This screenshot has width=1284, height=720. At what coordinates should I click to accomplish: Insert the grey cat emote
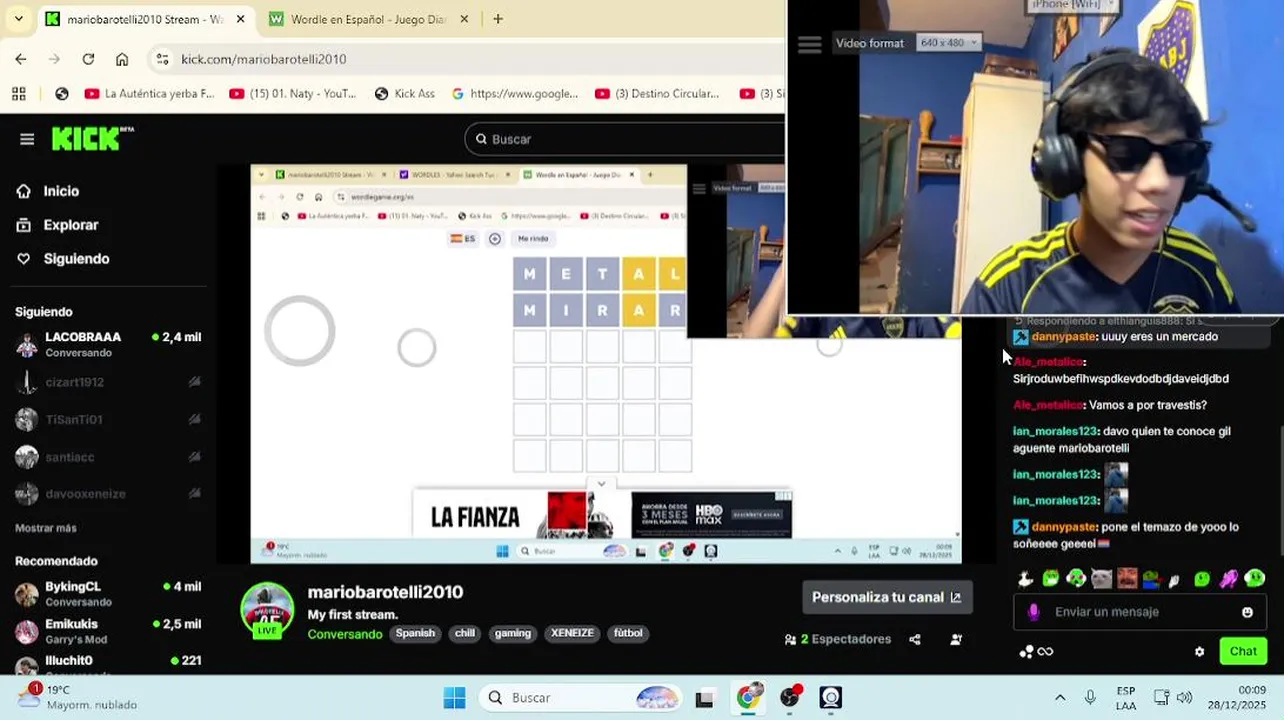[x=1101, y=578]
